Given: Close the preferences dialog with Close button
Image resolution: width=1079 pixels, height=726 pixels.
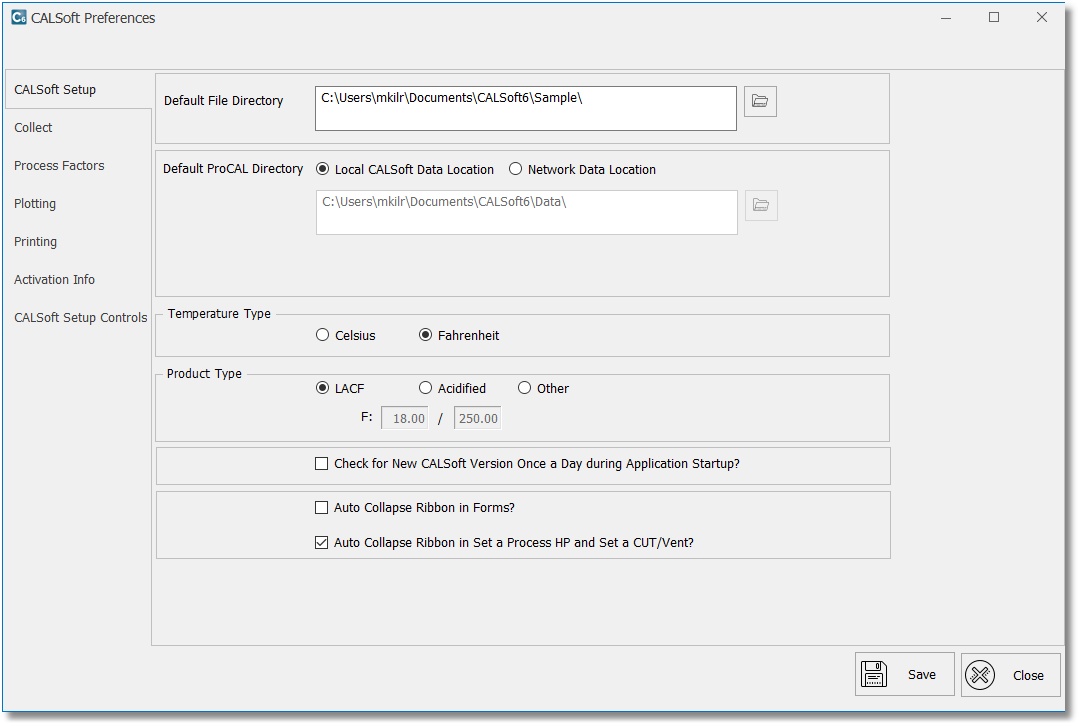Looking at the screenshot, I should tap(1010, 675).
